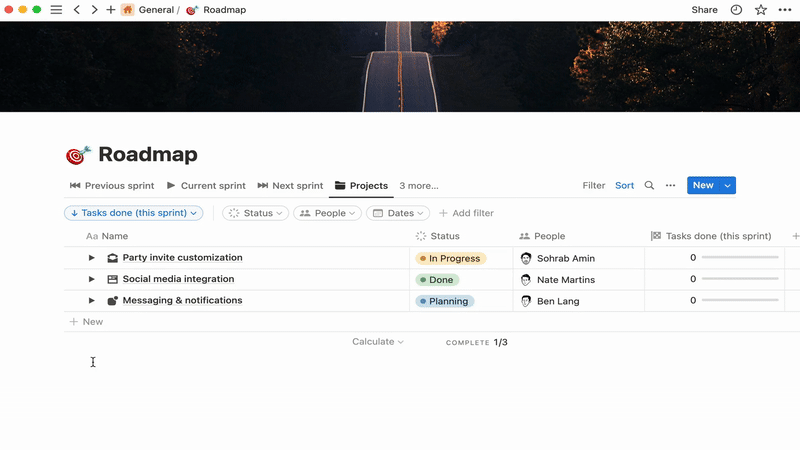Open Tasks done (this sprint) sort pill
The height and width of the screenshot is (450, 800).
tap(134, 213)
